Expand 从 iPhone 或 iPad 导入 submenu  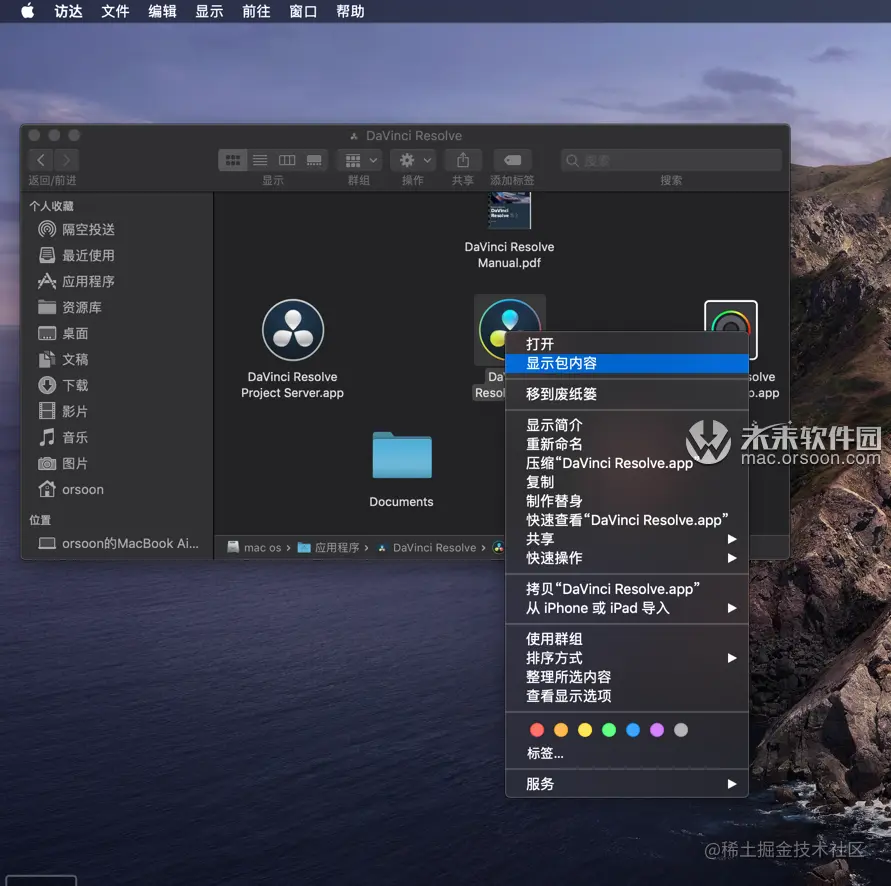pos(627,608)
